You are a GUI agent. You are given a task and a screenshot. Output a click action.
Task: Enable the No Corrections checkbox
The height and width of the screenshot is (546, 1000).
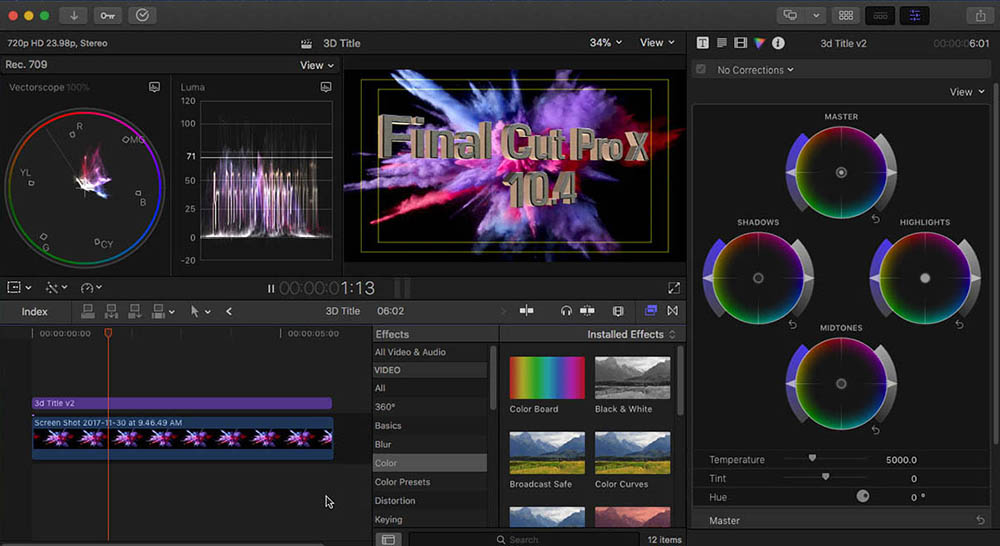[x=701, y=70]
